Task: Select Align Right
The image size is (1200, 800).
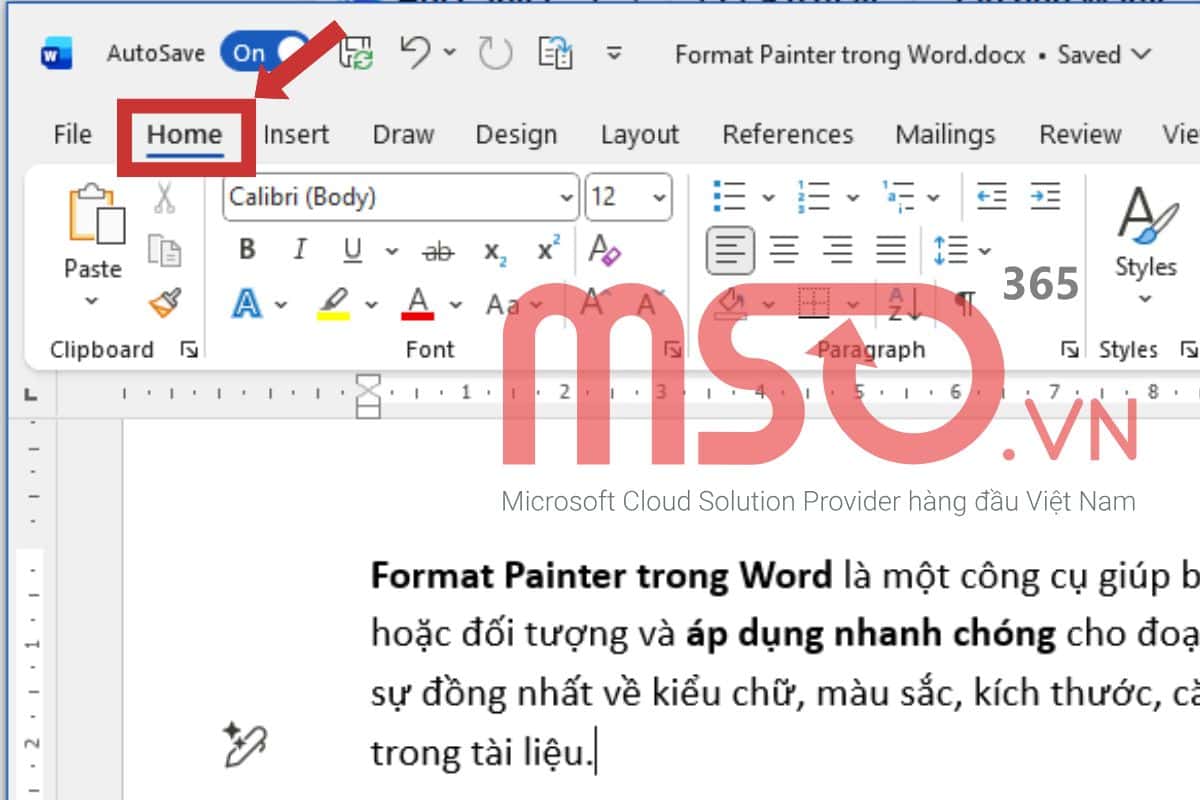Action: (837, 250)
